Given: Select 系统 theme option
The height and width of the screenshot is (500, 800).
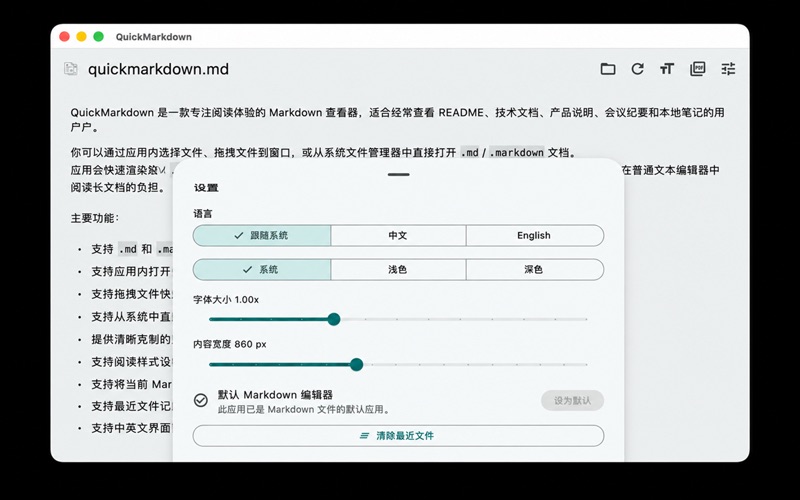Looking at the screenshot, I should (x=262, y=270).
